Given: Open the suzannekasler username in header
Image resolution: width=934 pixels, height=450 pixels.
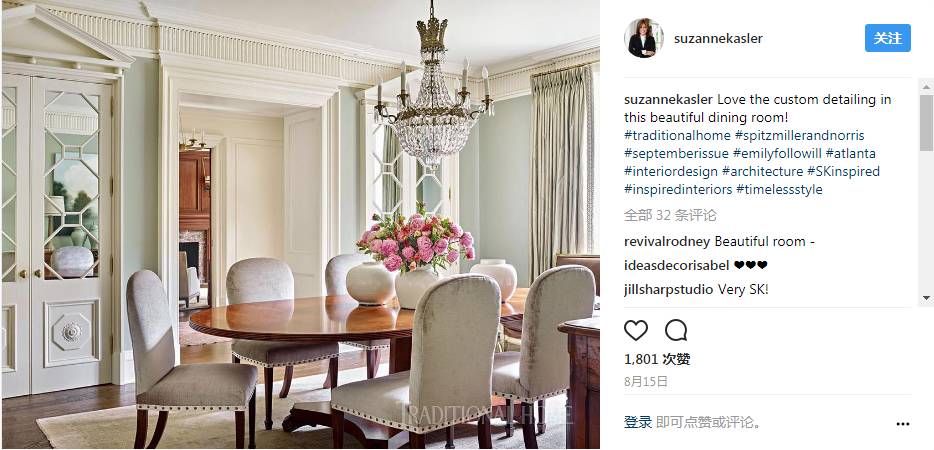Looking at the screenshot, I should tap(718, 39).
